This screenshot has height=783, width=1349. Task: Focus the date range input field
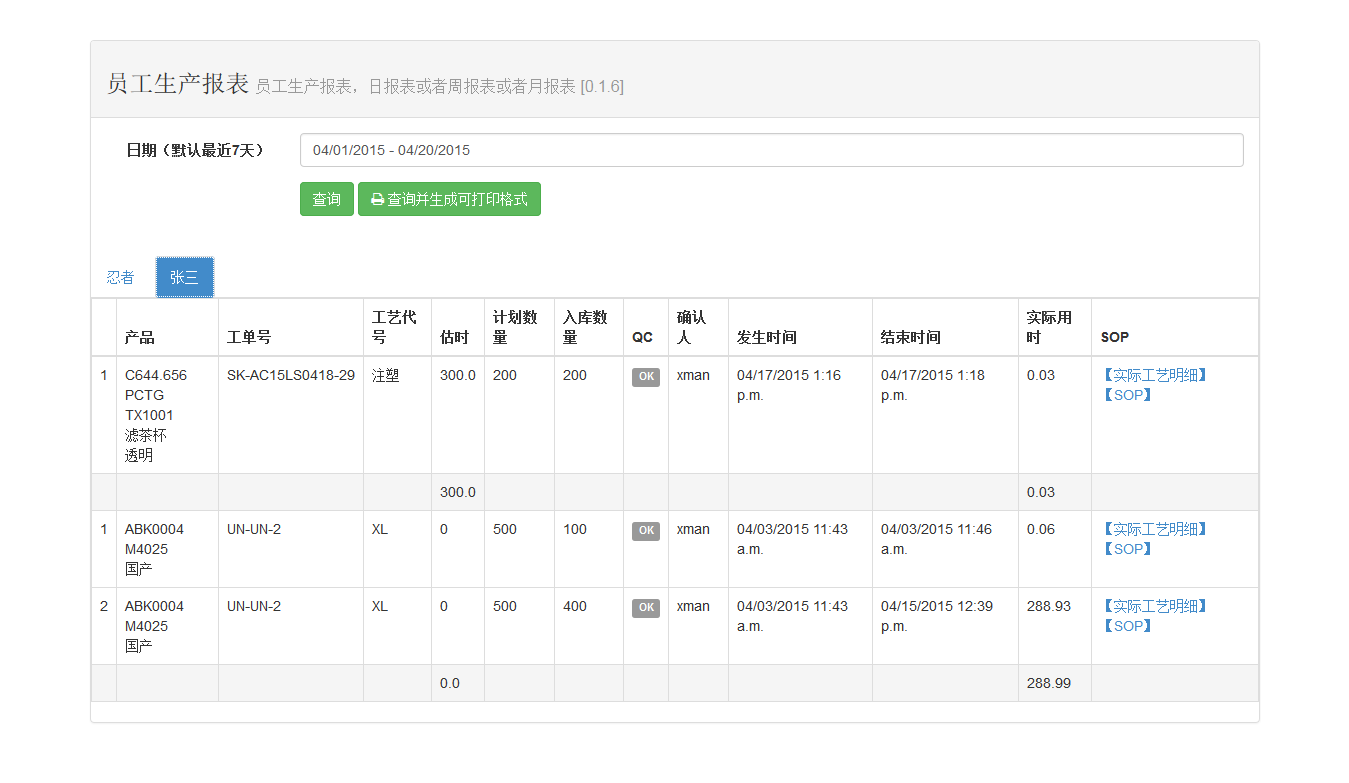(x=771, y=150)
